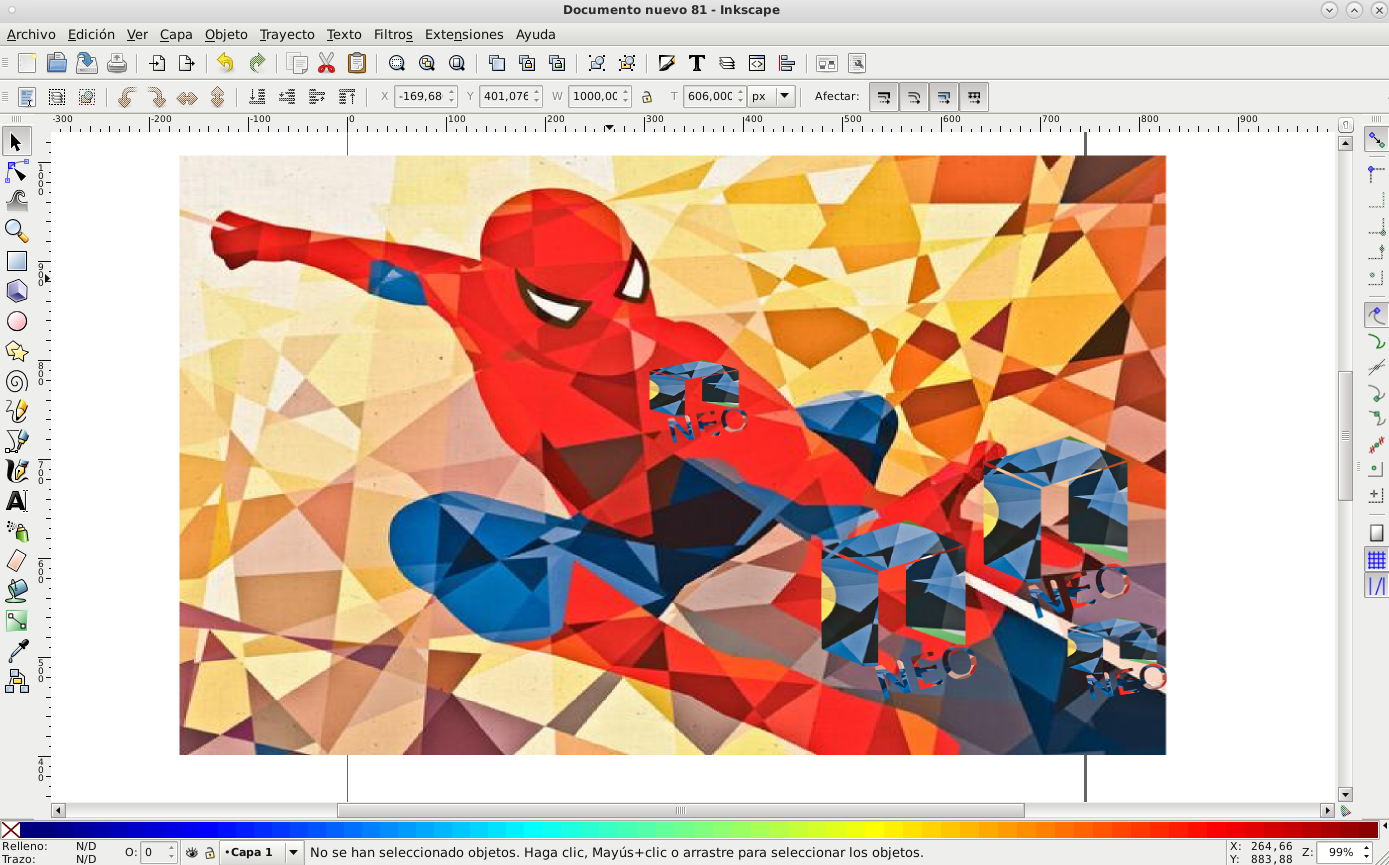Toggle Capa 1 layer visibility eye
The image size is (1389, 865).
192,853
